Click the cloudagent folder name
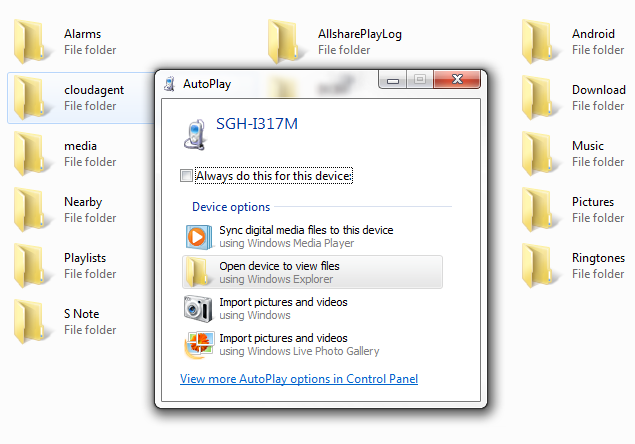 tap(94, 90)
